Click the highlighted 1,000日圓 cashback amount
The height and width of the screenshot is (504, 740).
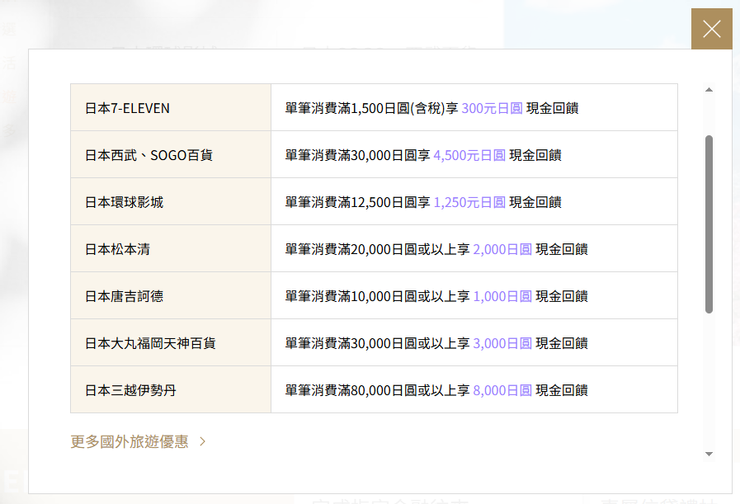click(502, 296)
